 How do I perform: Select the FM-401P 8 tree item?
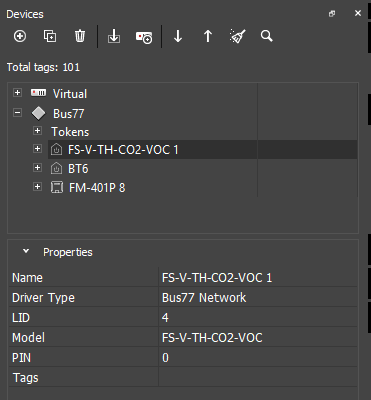pos(97,188)
